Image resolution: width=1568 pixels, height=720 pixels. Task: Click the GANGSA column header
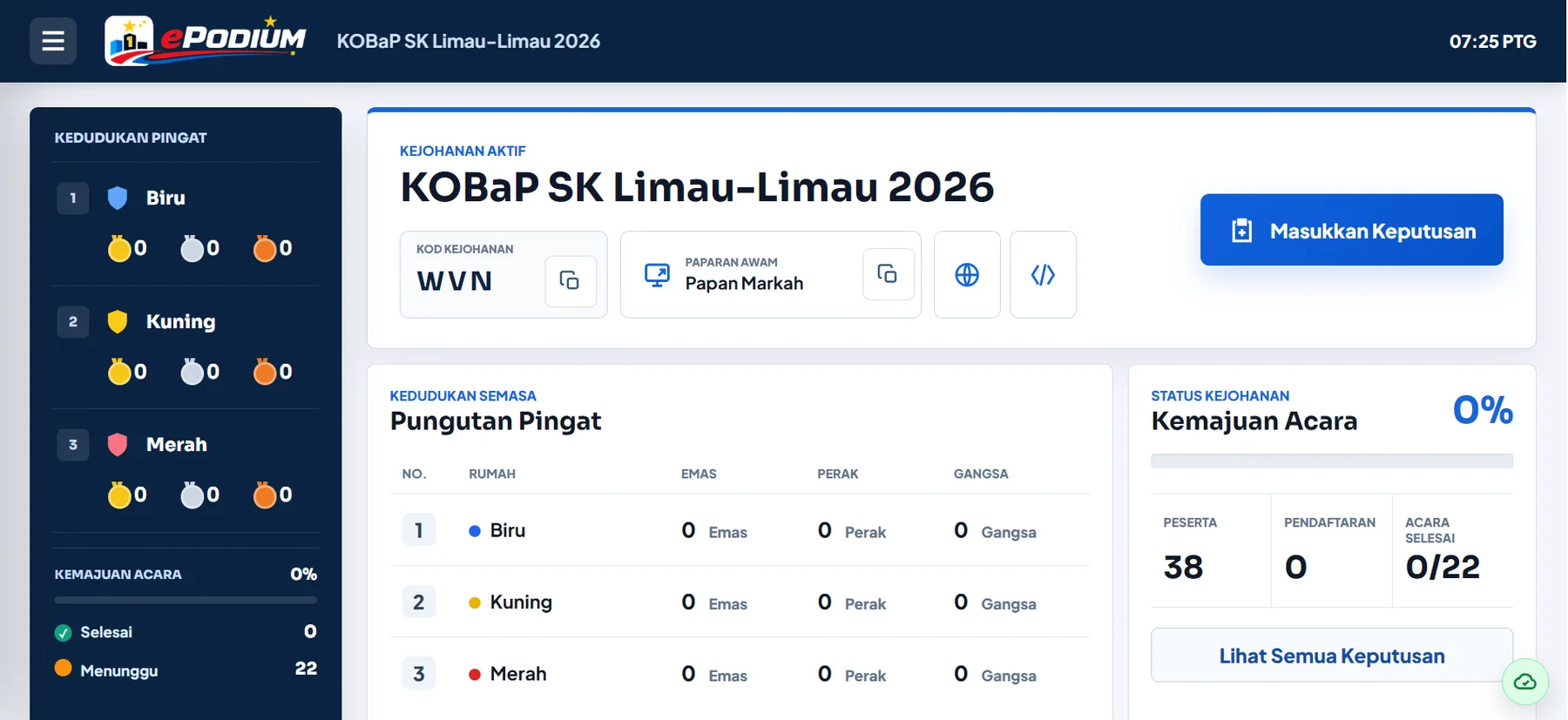click(x=981, y=474)
